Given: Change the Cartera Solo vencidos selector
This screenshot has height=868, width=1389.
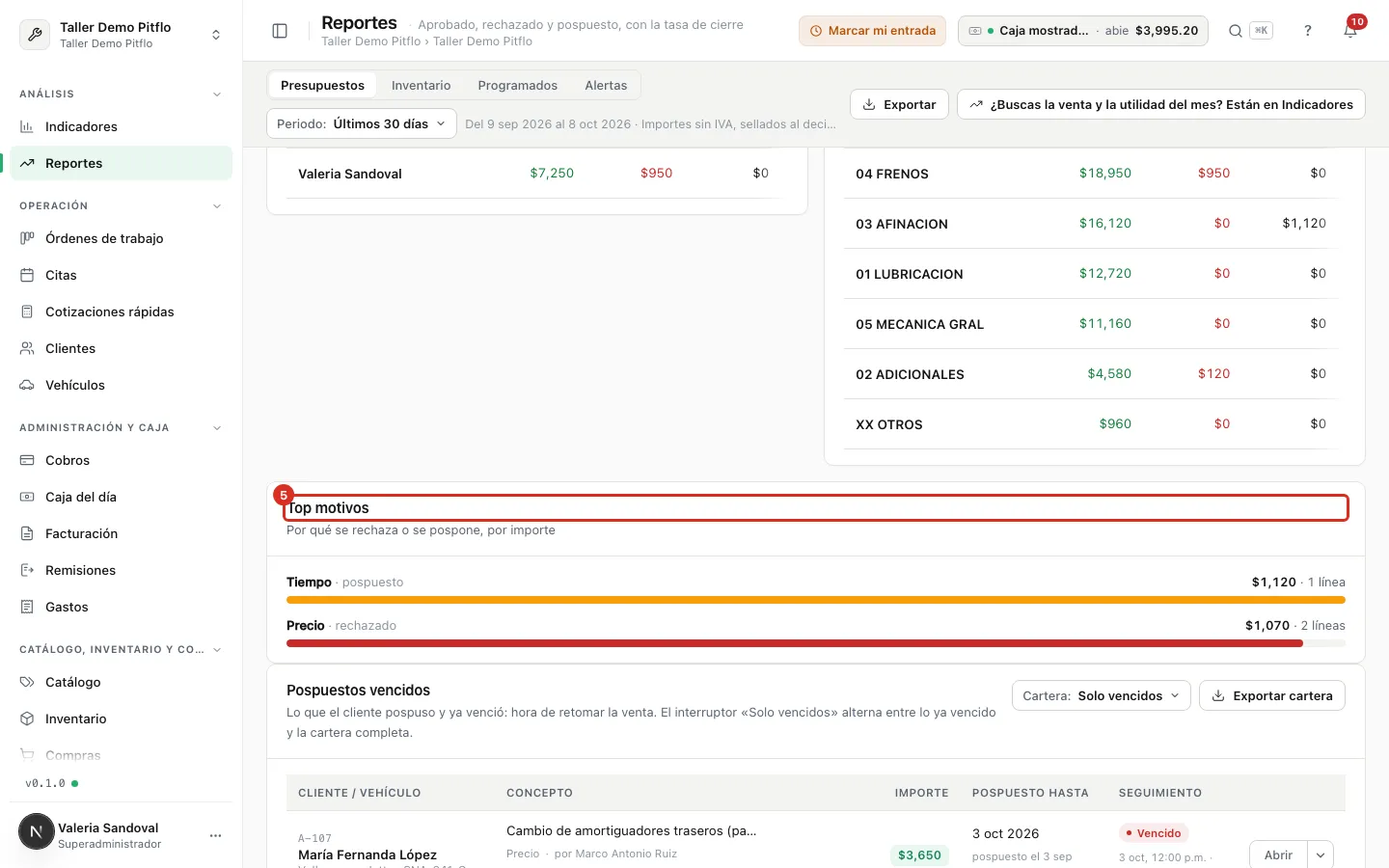Looking at the screenshot, I should pyautogui.click(x=1101, y=695).
